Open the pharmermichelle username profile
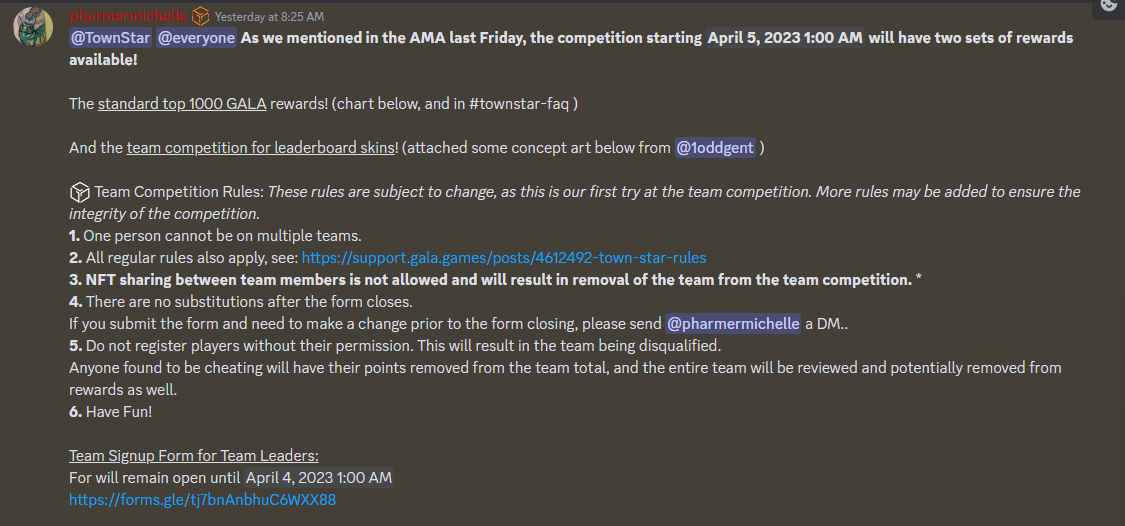 [128, 15]
